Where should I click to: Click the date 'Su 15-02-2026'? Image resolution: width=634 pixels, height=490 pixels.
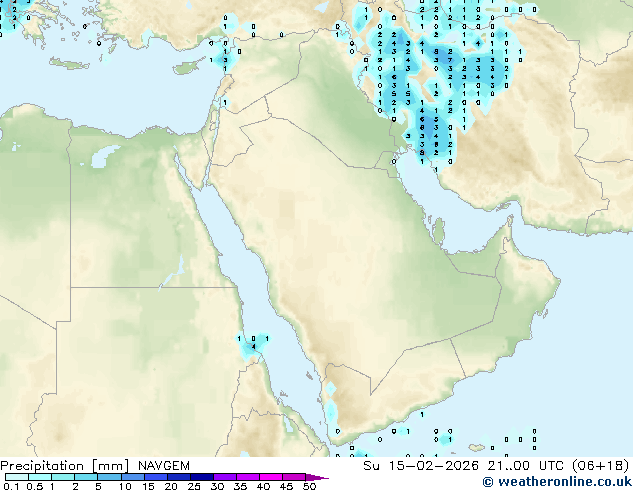[421, 466]
